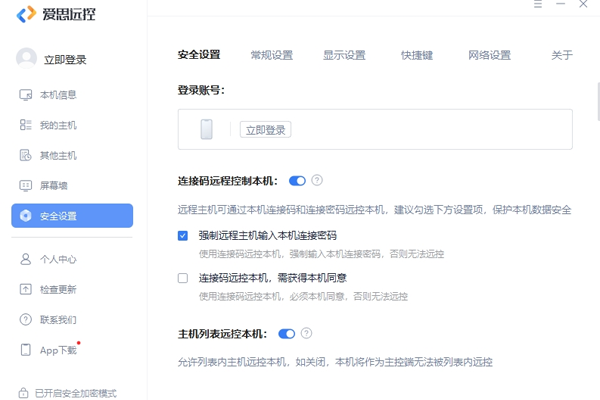600x400 pixels.
Task: Click the help icon beside 主机列表远控本机
Action: click(307, 333)
